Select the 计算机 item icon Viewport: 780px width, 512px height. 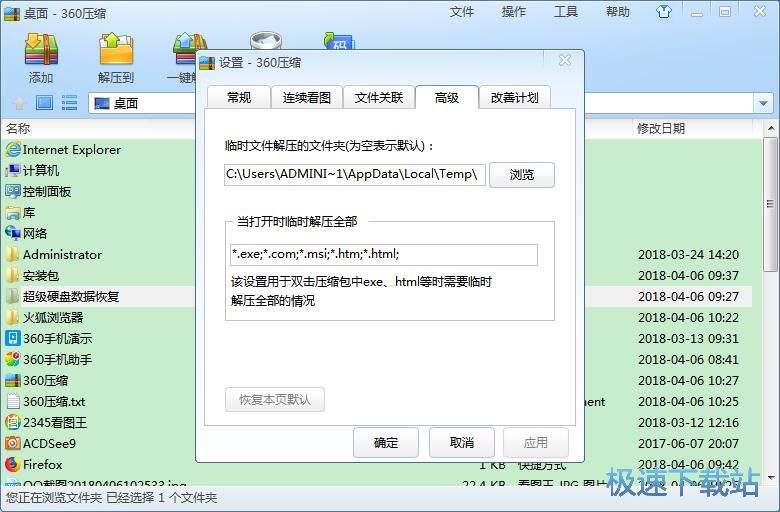pyautogui.click(x=13, y=171)
